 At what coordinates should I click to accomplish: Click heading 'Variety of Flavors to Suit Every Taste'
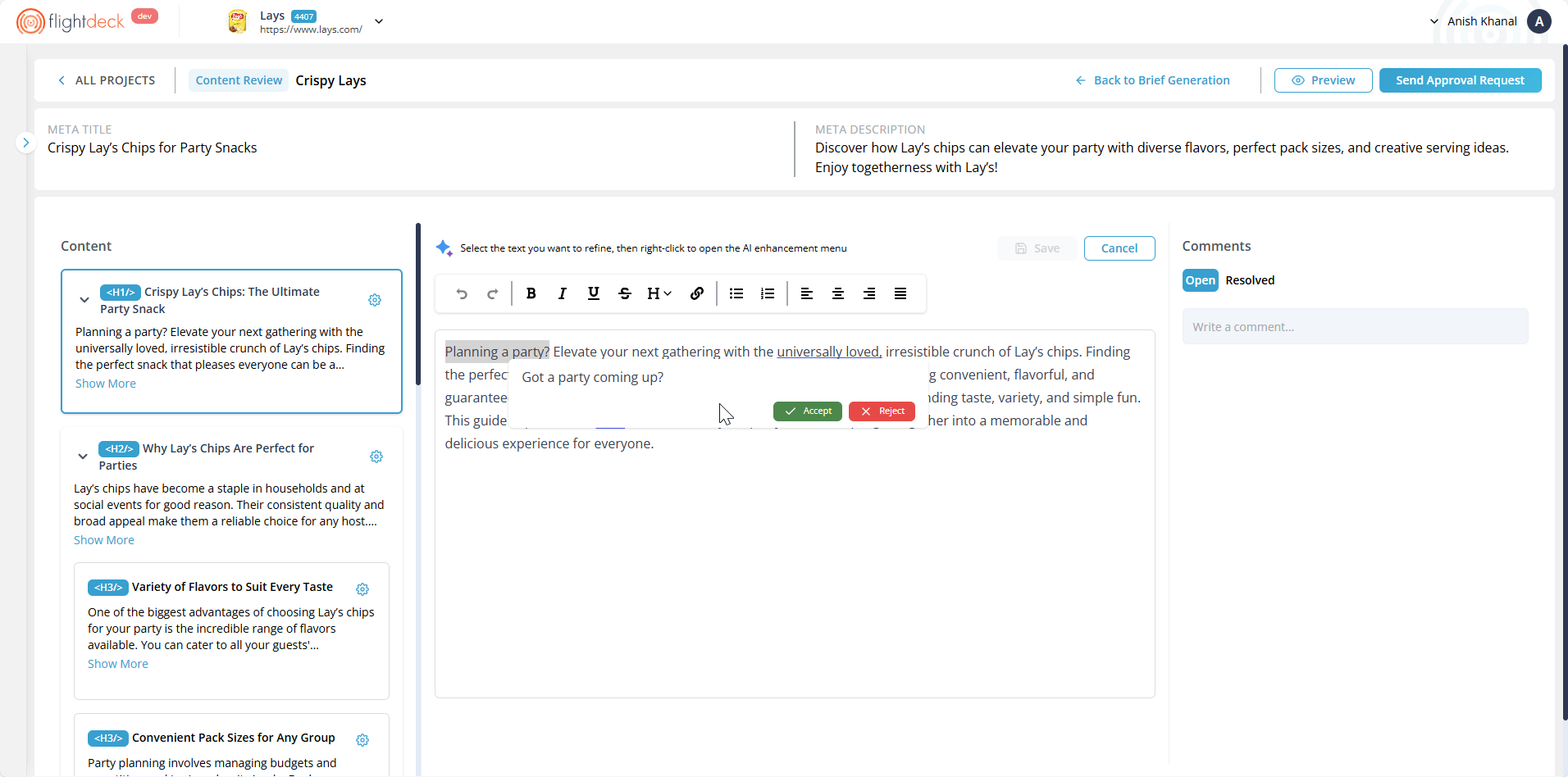[x=232, y=587]
